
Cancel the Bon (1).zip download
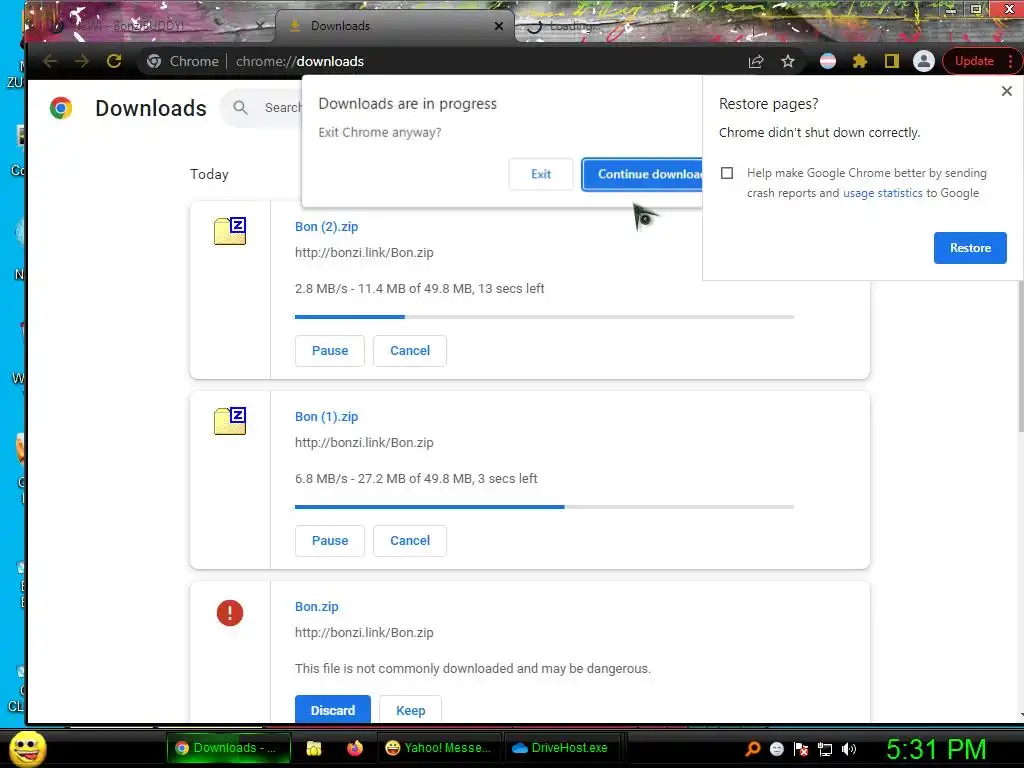coord(410,541)
